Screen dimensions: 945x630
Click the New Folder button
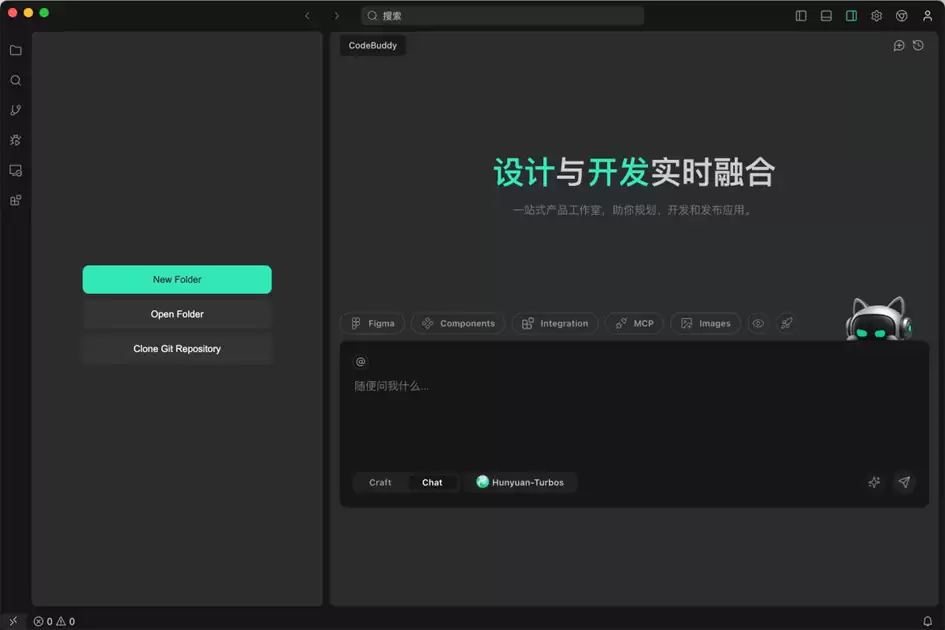point(177,279)
